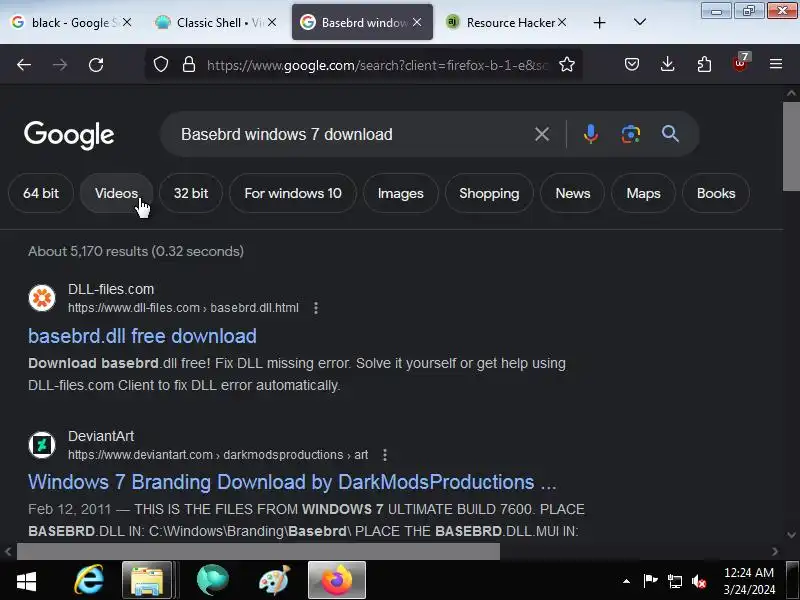800x600 pixels.
Task: Open the Windows Start button
Action: (x=27, y=581)
